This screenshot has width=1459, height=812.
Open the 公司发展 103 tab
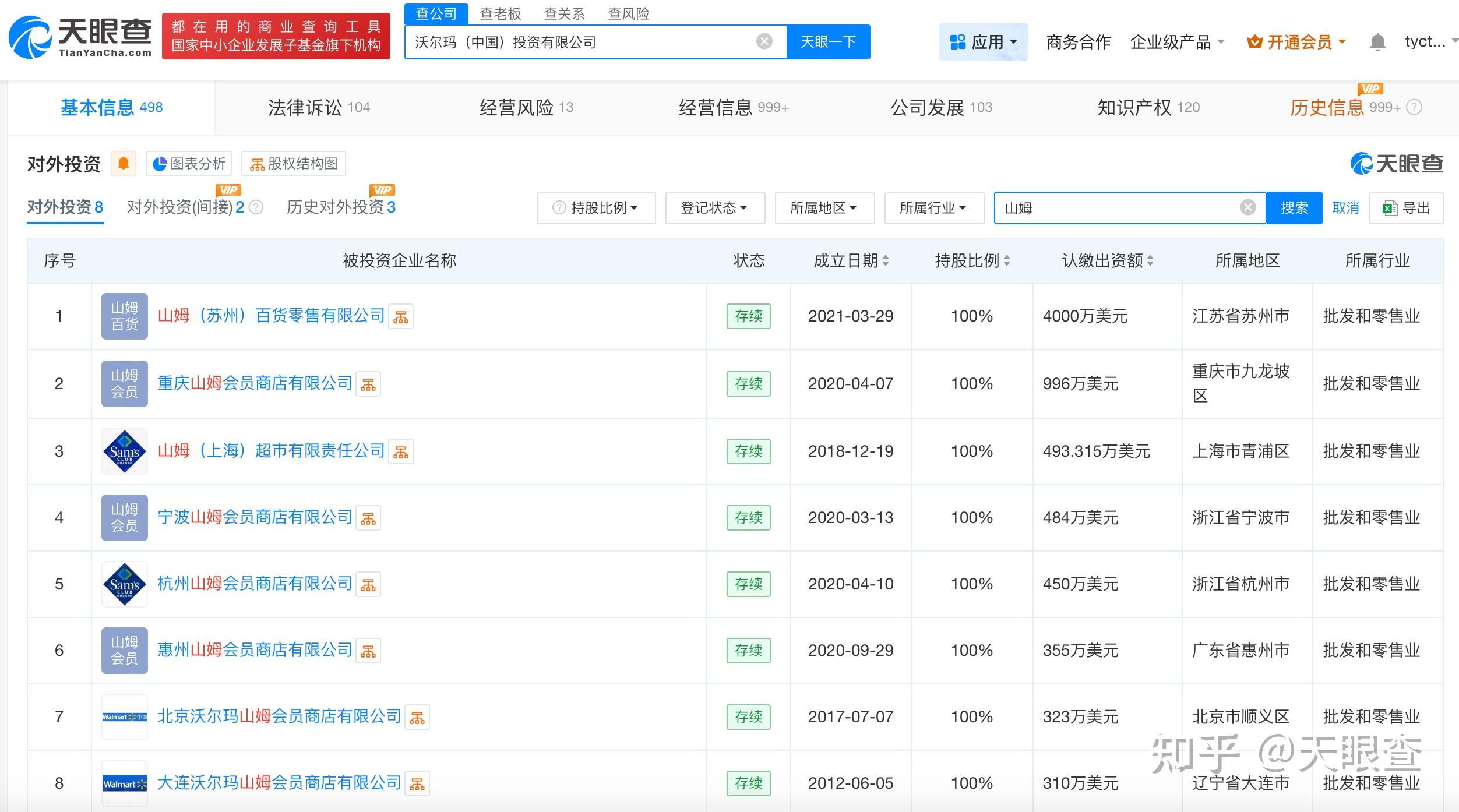coord(941,108)
